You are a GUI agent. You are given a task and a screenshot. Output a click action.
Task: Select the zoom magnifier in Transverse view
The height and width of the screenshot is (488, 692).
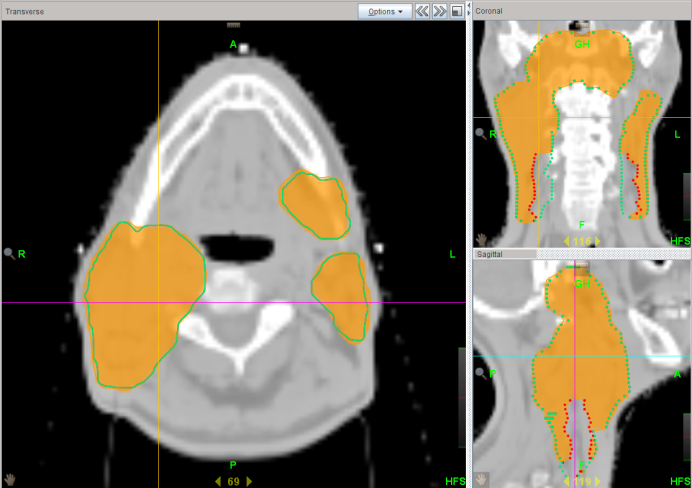[x=10, y=254]
